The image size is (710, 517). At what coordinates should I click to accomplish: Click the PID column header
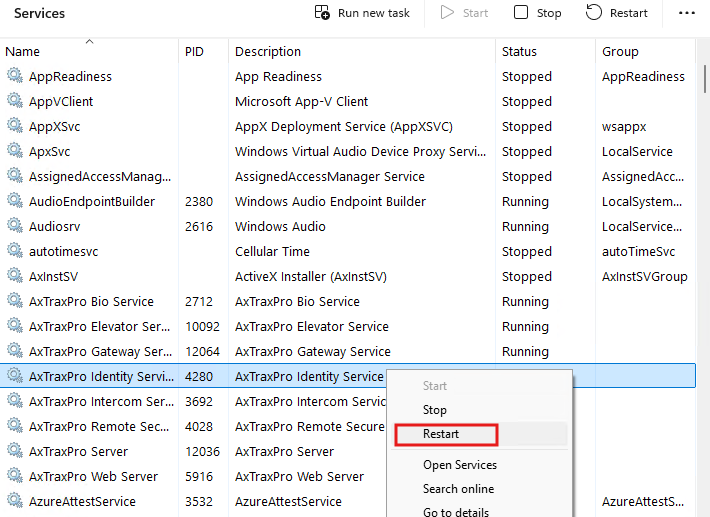tap(195, 52)
